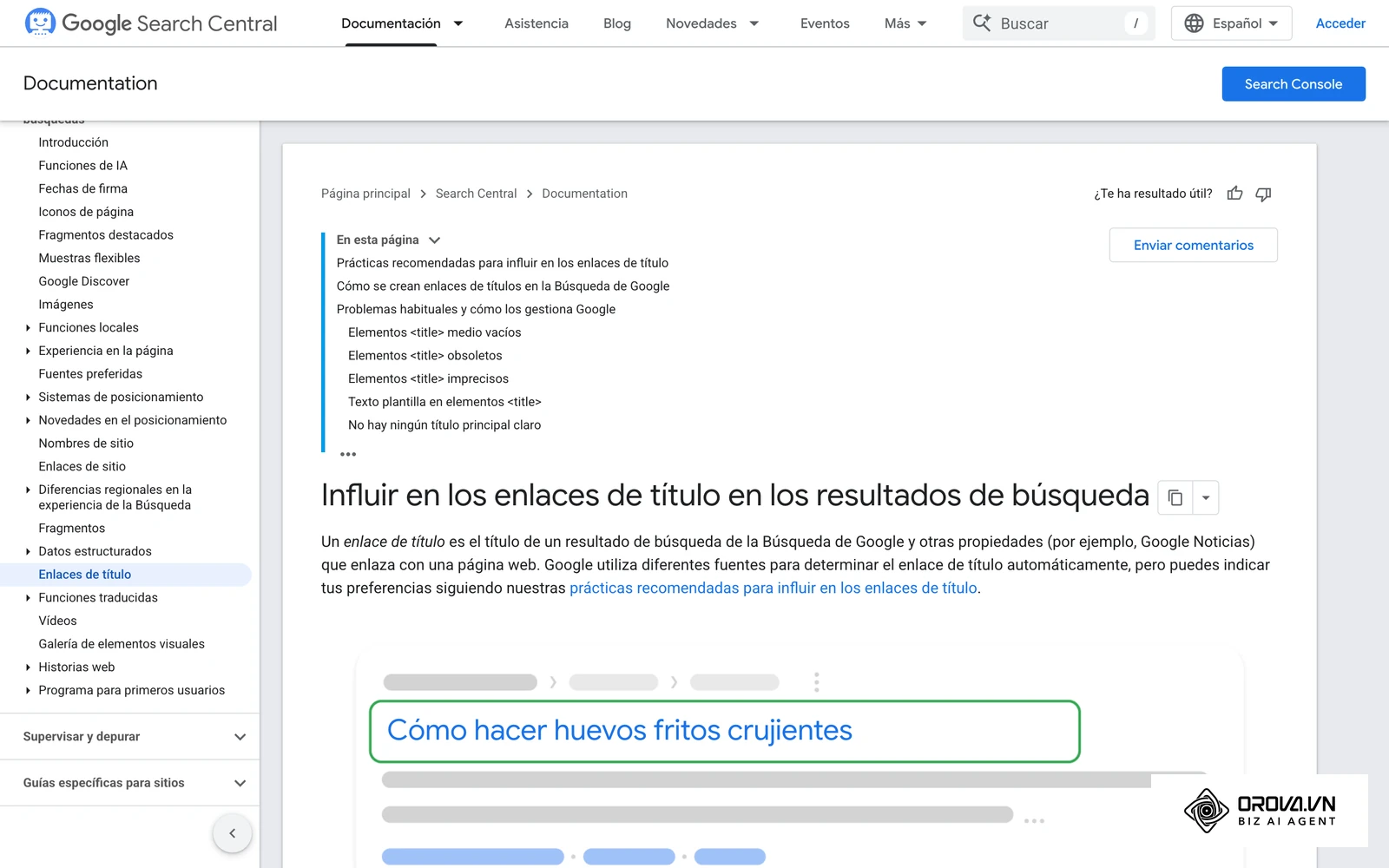1389x868 pixels.
Task: Open the Asistencia tab
Action: tap(537, 23)
